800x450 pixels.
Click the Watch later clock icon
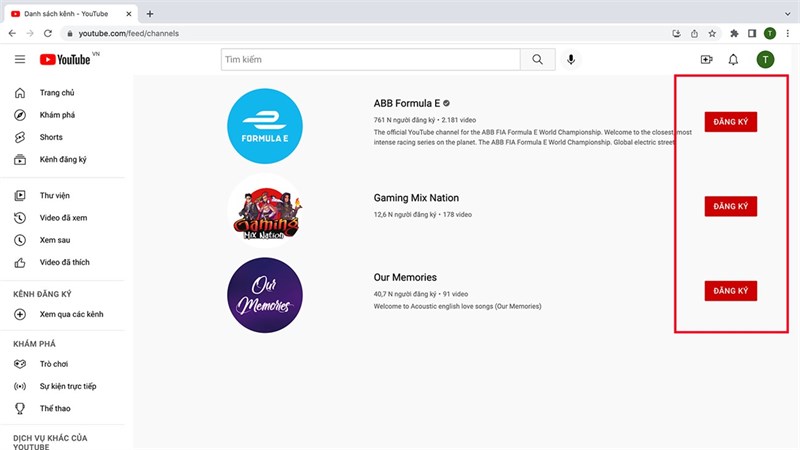click(x=20, y=240)
